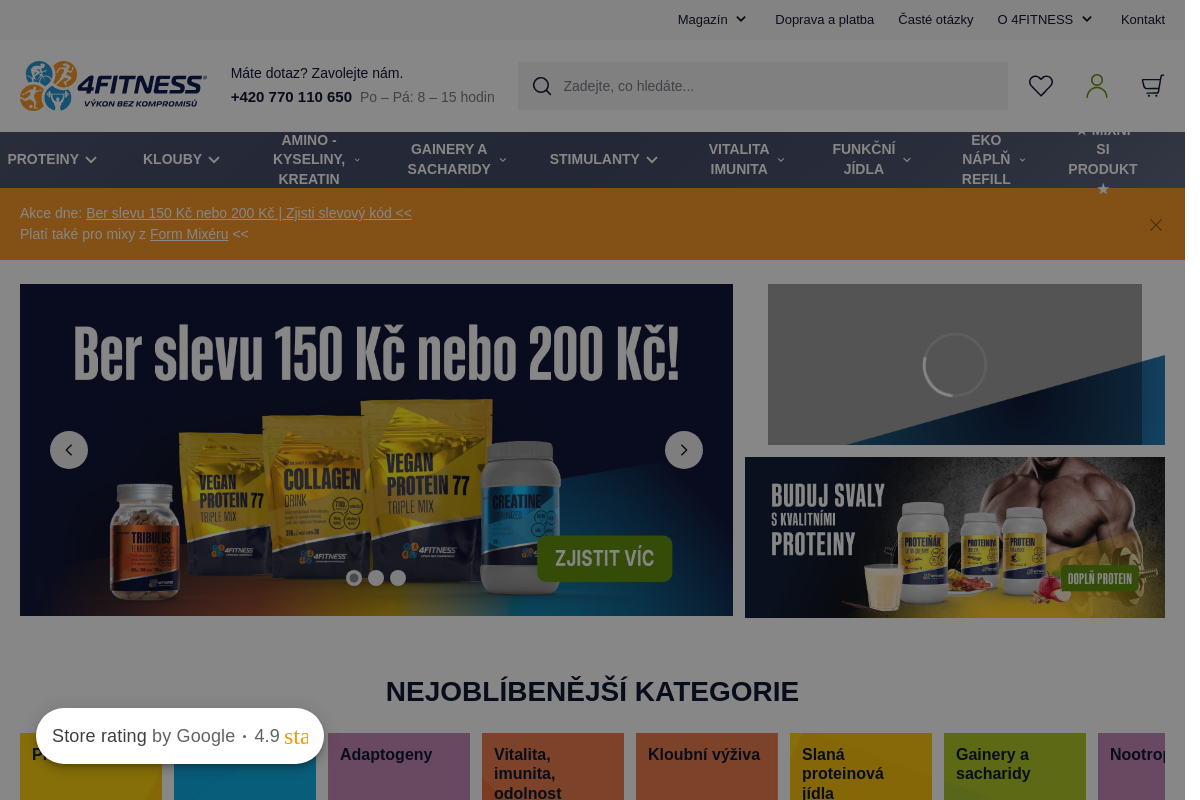Select the third carousel dot
Screen dimensions: 1200x800
point(398,578)
